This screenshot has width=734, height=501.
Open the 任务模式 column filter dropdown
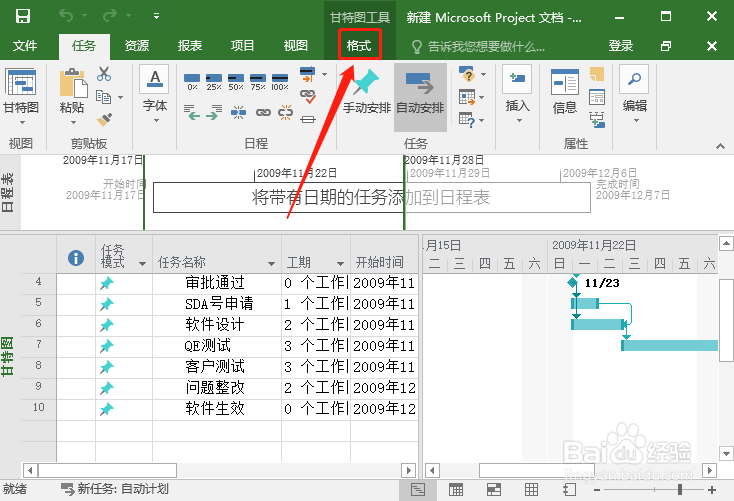(x=142, y=264)
